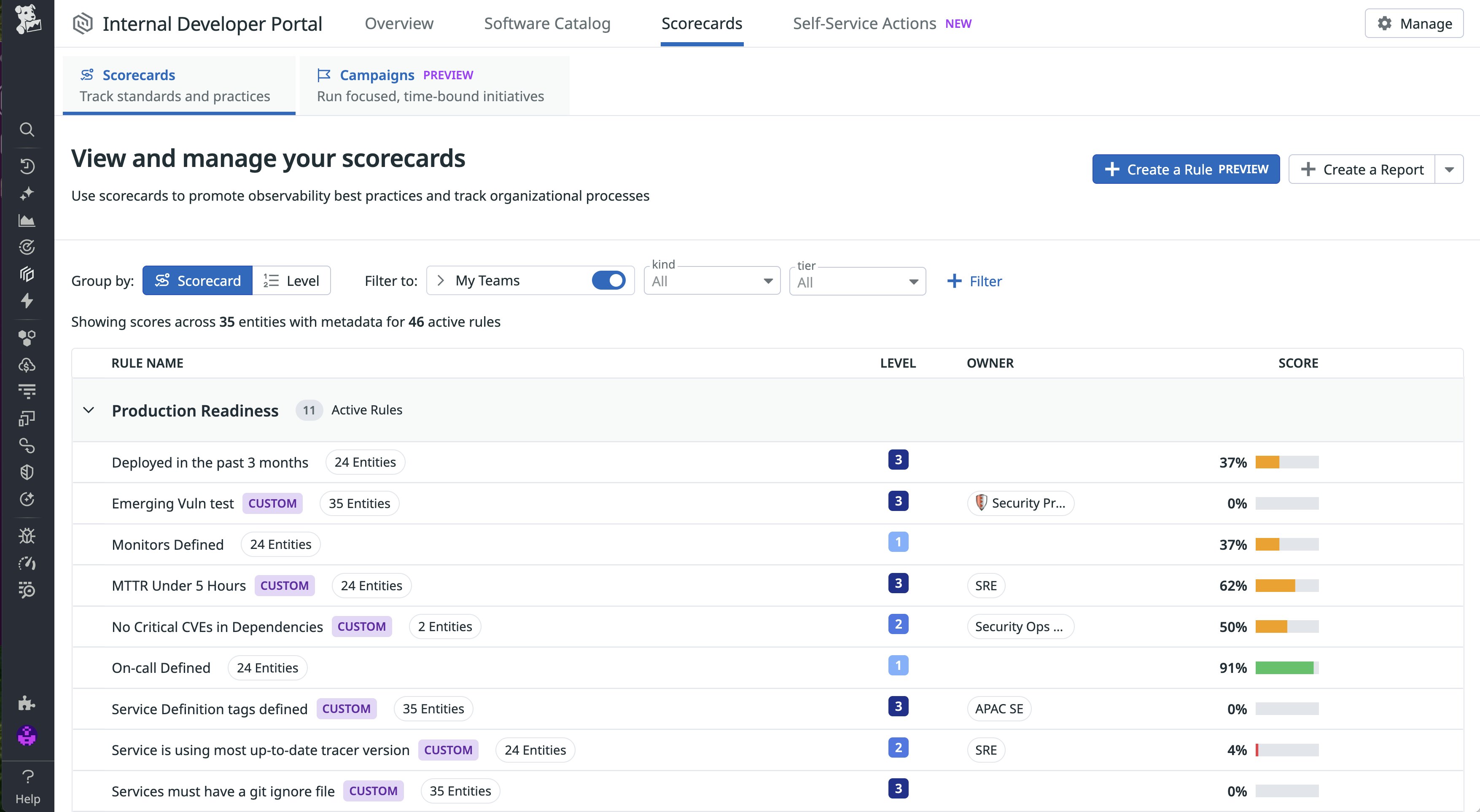Screen dimensions: 1480x812
Task: Switch to Software Catalog tab
Action: 547,24
